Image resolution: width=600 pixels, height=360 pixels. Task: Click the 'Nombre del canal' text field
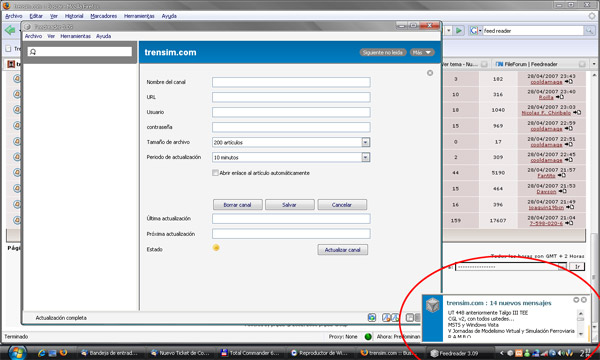click(x=291, y=82)
